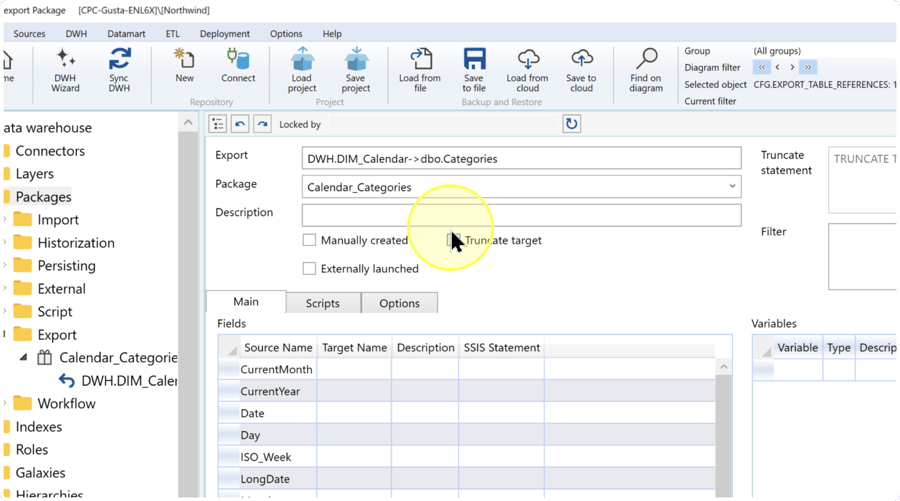Select the Connectors tree entry

50,151
